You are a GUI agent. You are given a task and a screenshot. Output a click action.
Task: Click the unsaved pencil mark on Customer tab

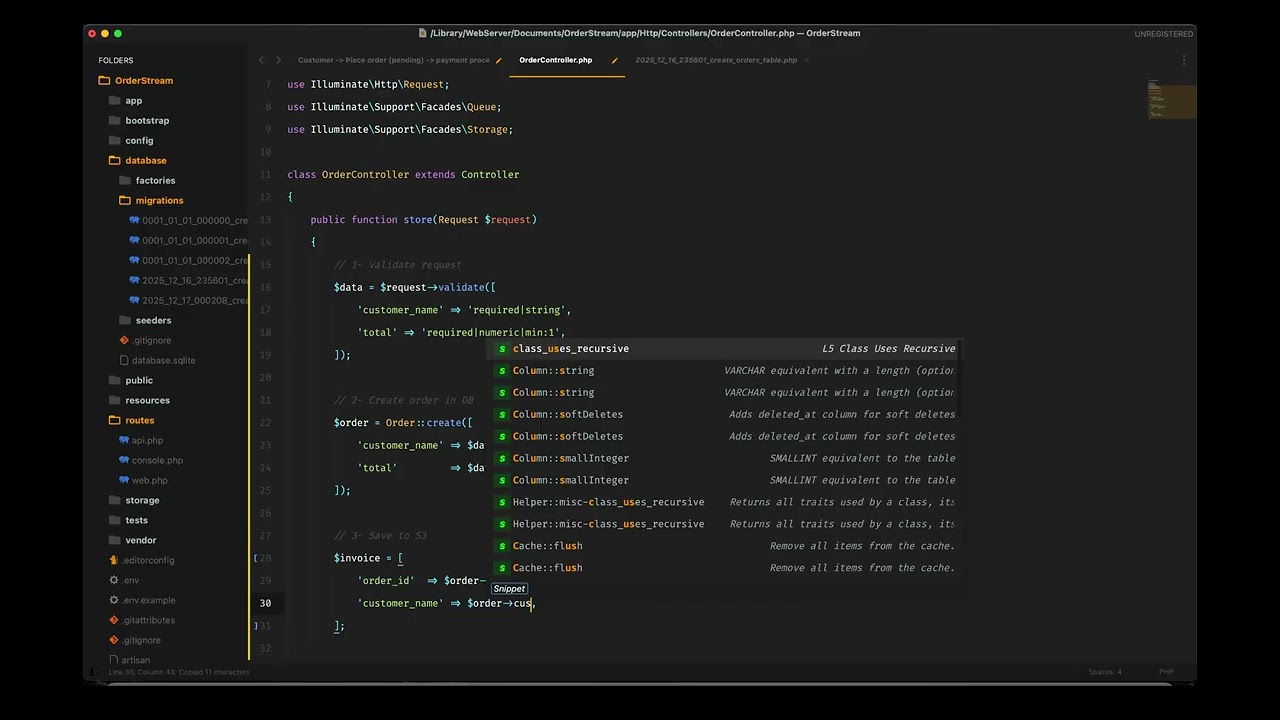pyautogui.click(x=498, y=60)
